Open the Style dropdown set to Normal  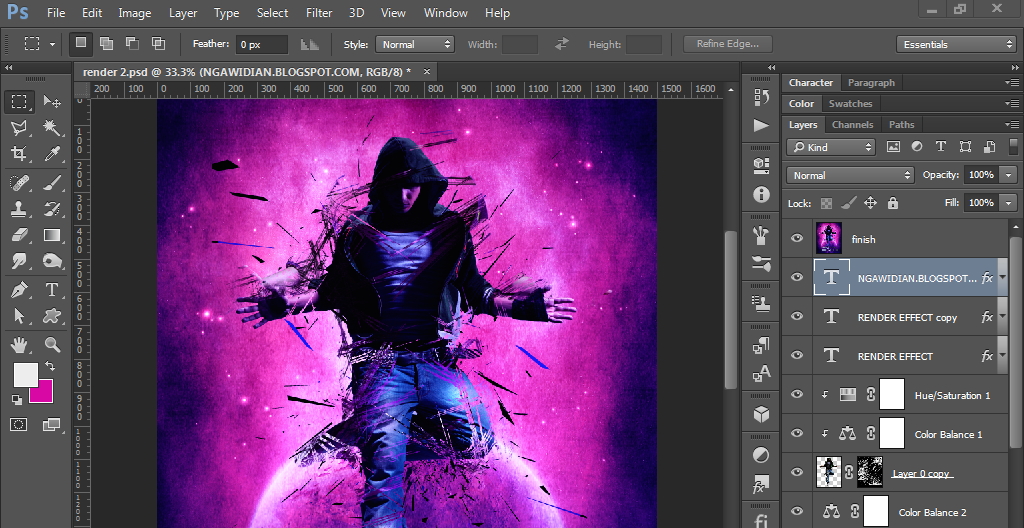(415, 44)
